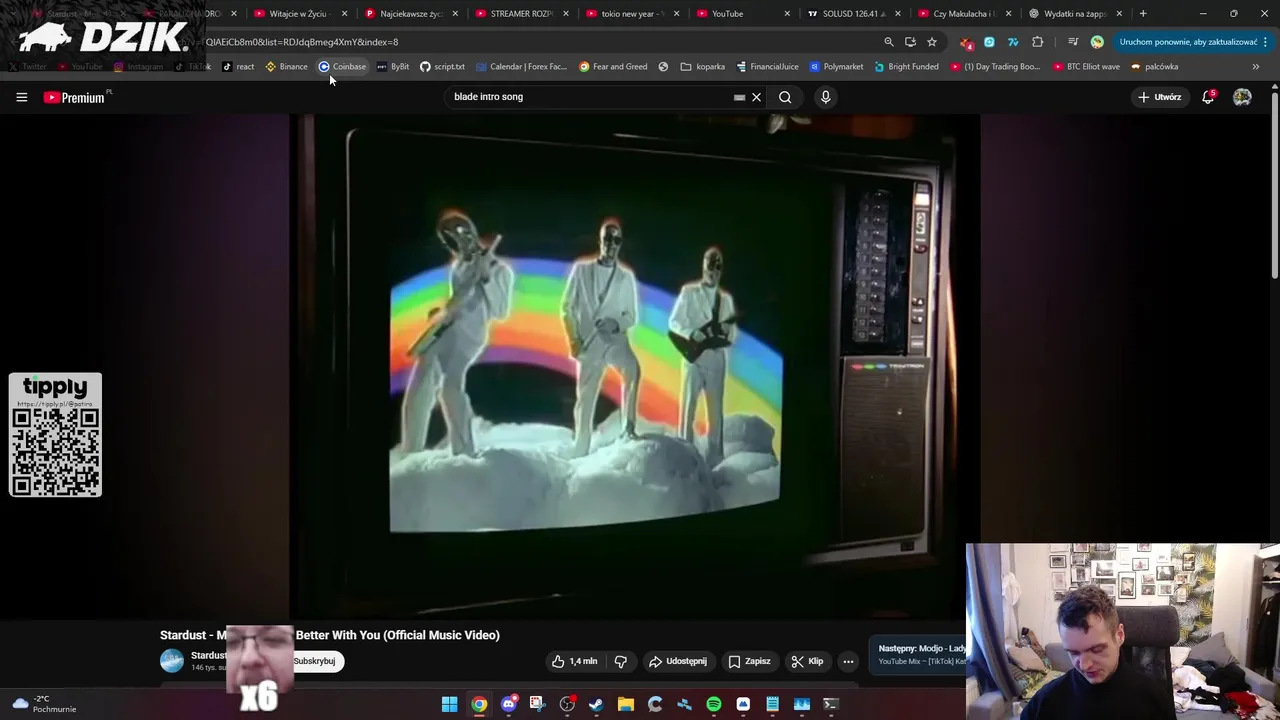This screenshot has height=720, width=1280.
Task: Open File Explorer from the taskbar
Action: point(626,704)
